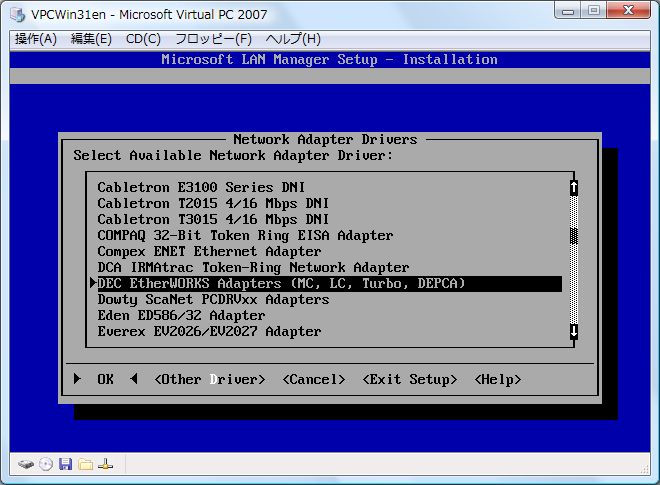Screen dimensions: 660x485
Task: Open the 編集(E) menu
Action: [91, 39]
